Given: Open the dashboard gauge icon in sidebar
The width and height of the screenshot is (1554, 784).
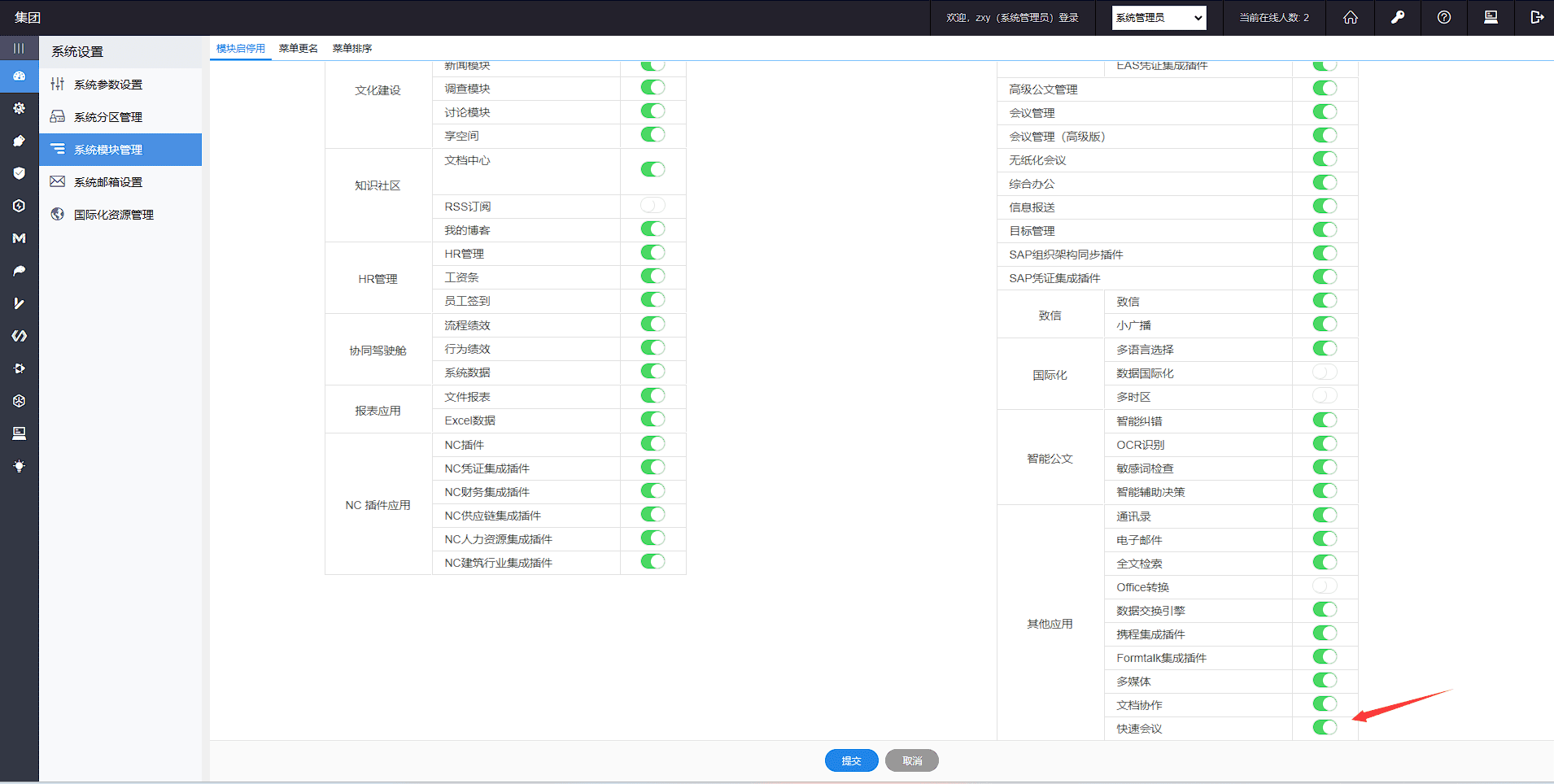Looking at the screenshot, I should (x=19, y=76).
